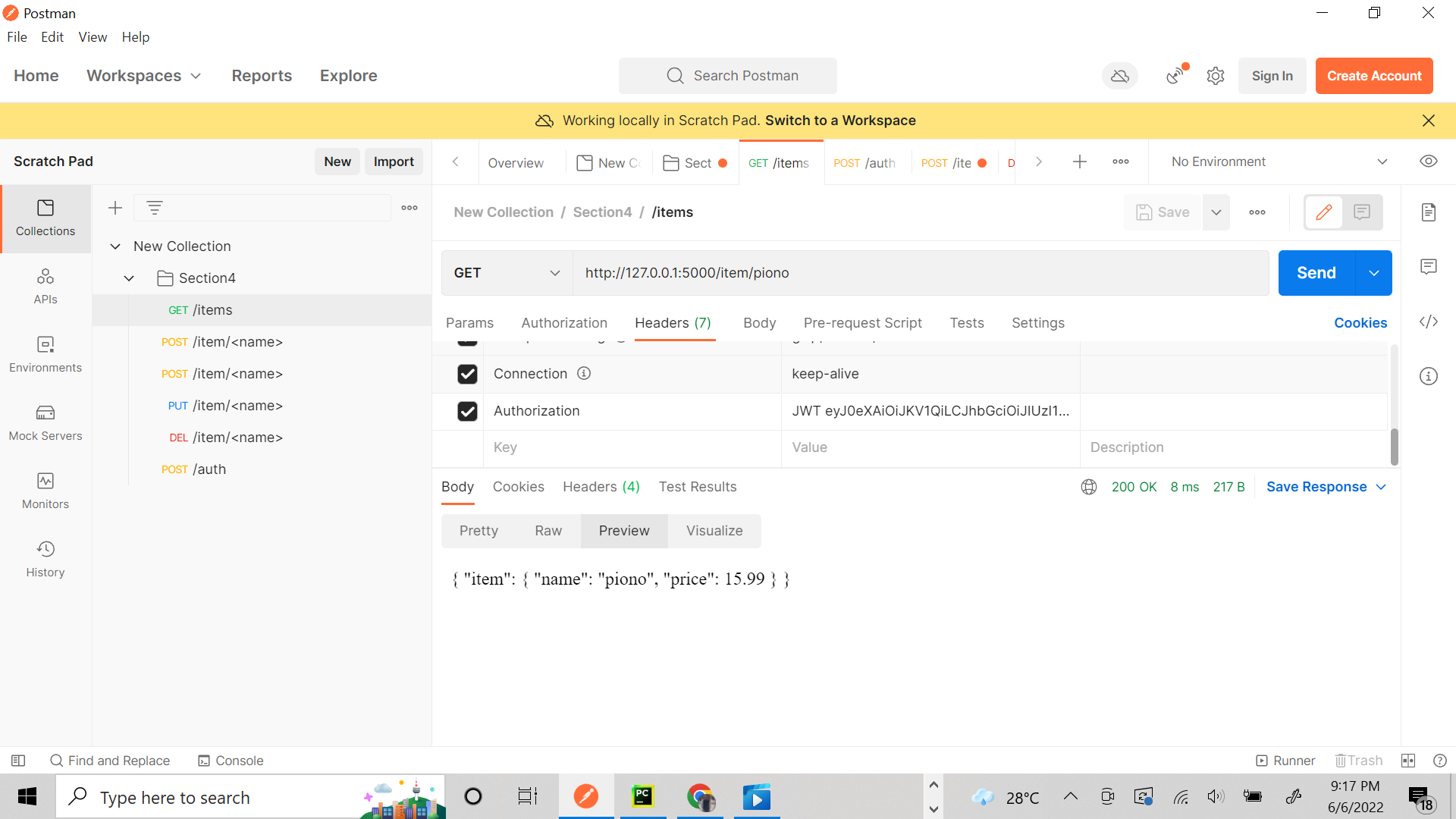Open the GET method dropdown
Screen dimensions: 1456x819
pos(507,273)
